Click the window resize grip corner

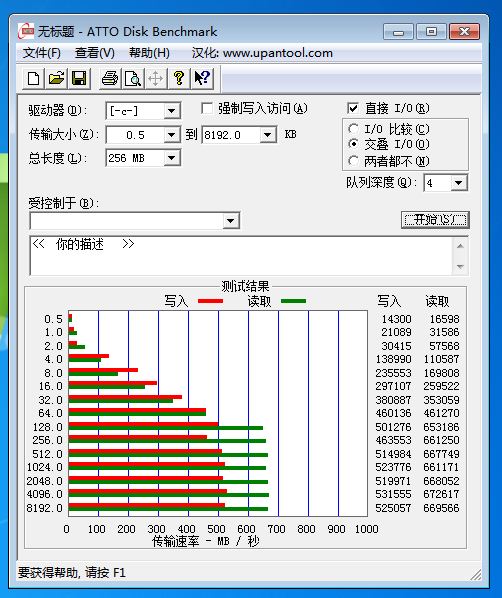pyautogui.click(x=476, y=575)
